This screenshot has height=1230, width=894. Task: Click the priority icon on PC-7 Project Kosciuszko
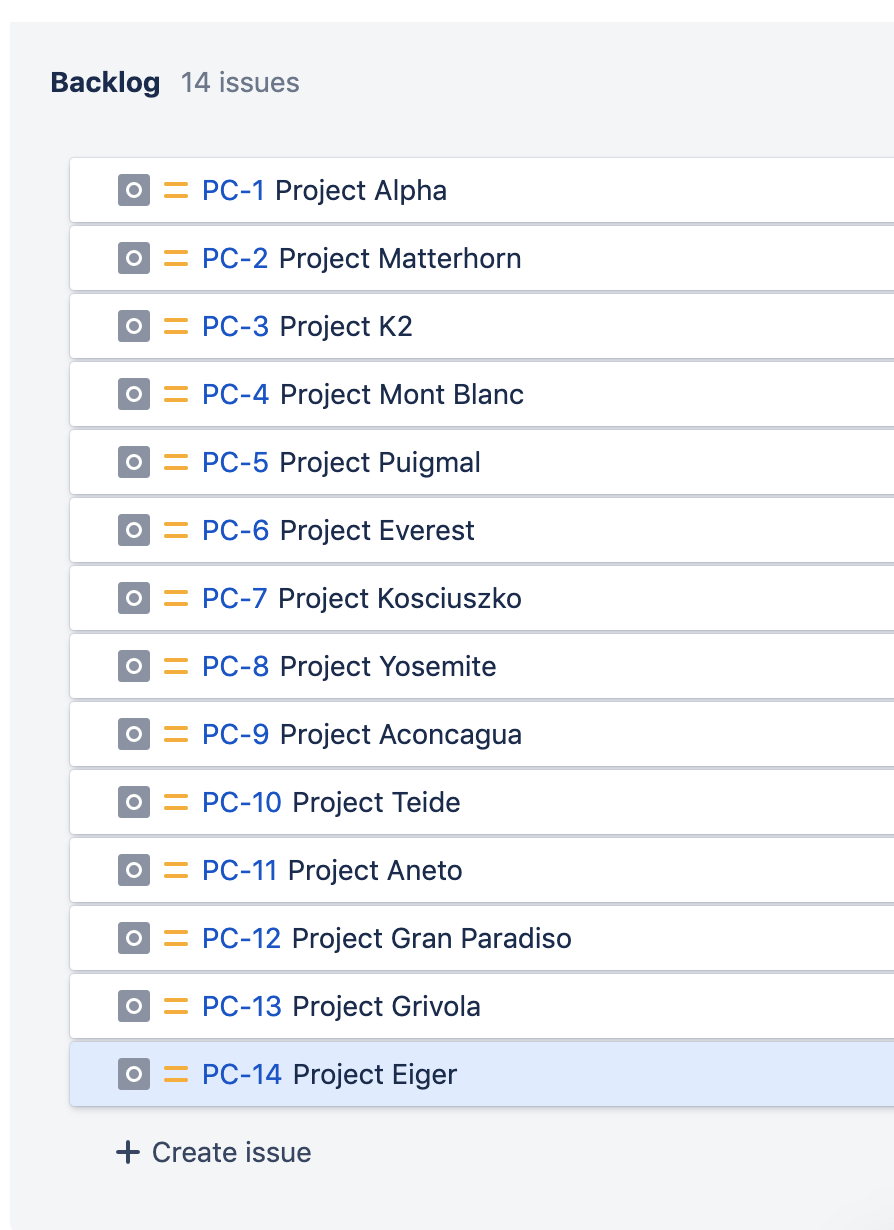tap(175, 598)
